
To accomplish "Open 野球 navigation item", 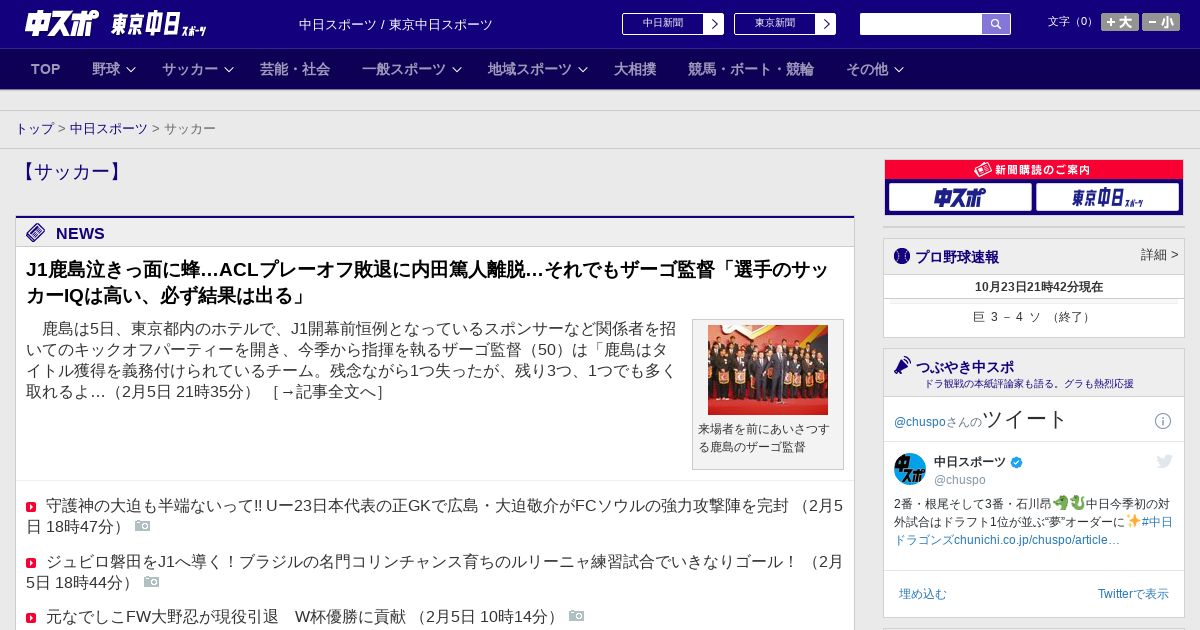I will coord(106,69).
